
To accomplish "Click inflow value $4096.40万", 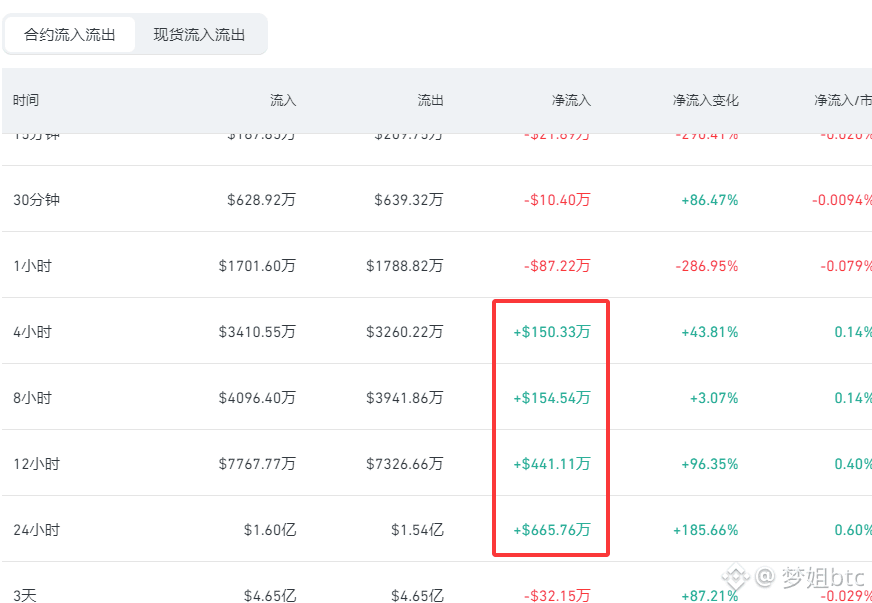I will pyautogui.click(x=257, y=398).
